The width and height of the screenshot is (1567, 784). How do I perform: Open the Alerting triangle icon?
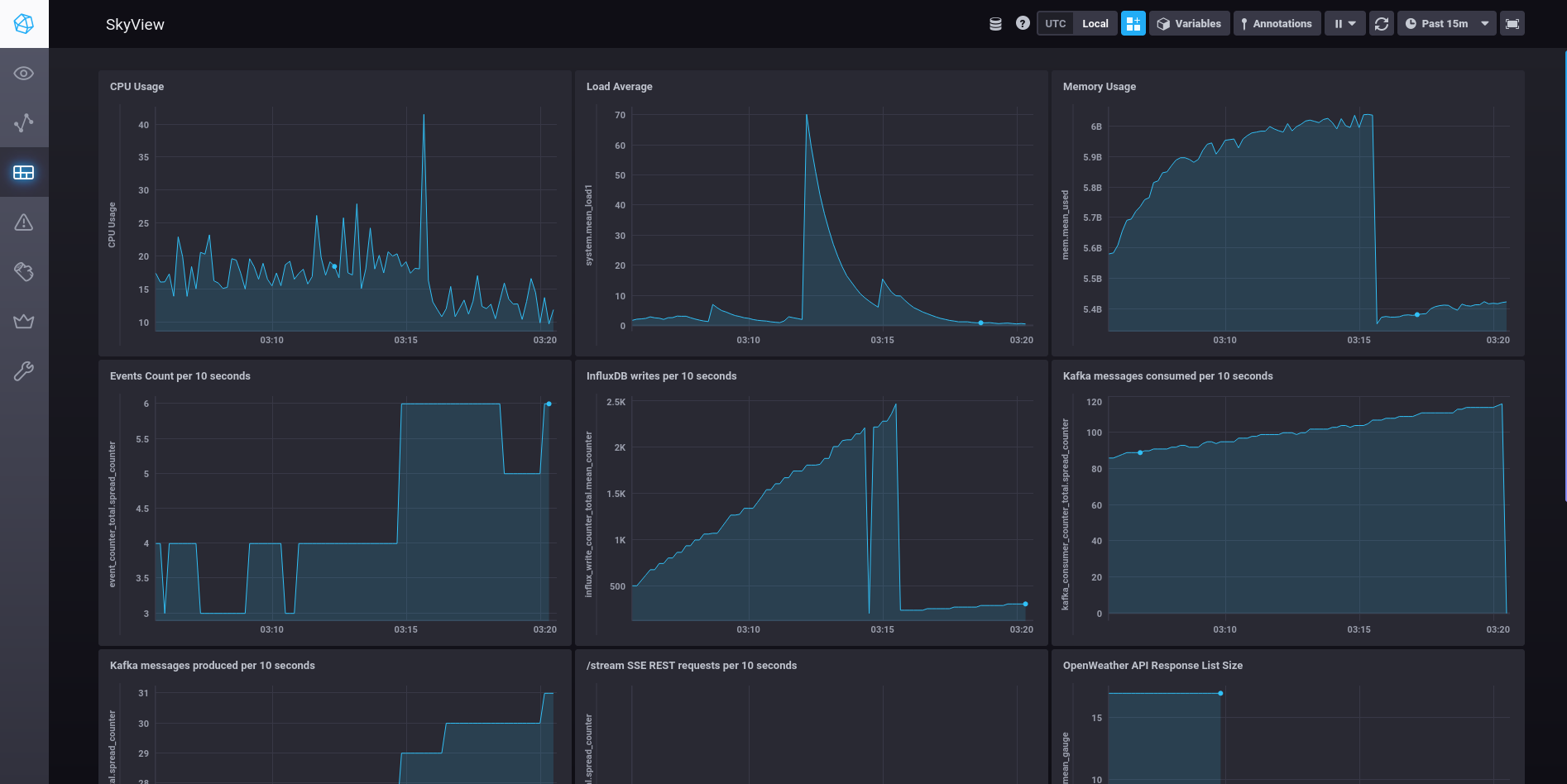point(24,222)
